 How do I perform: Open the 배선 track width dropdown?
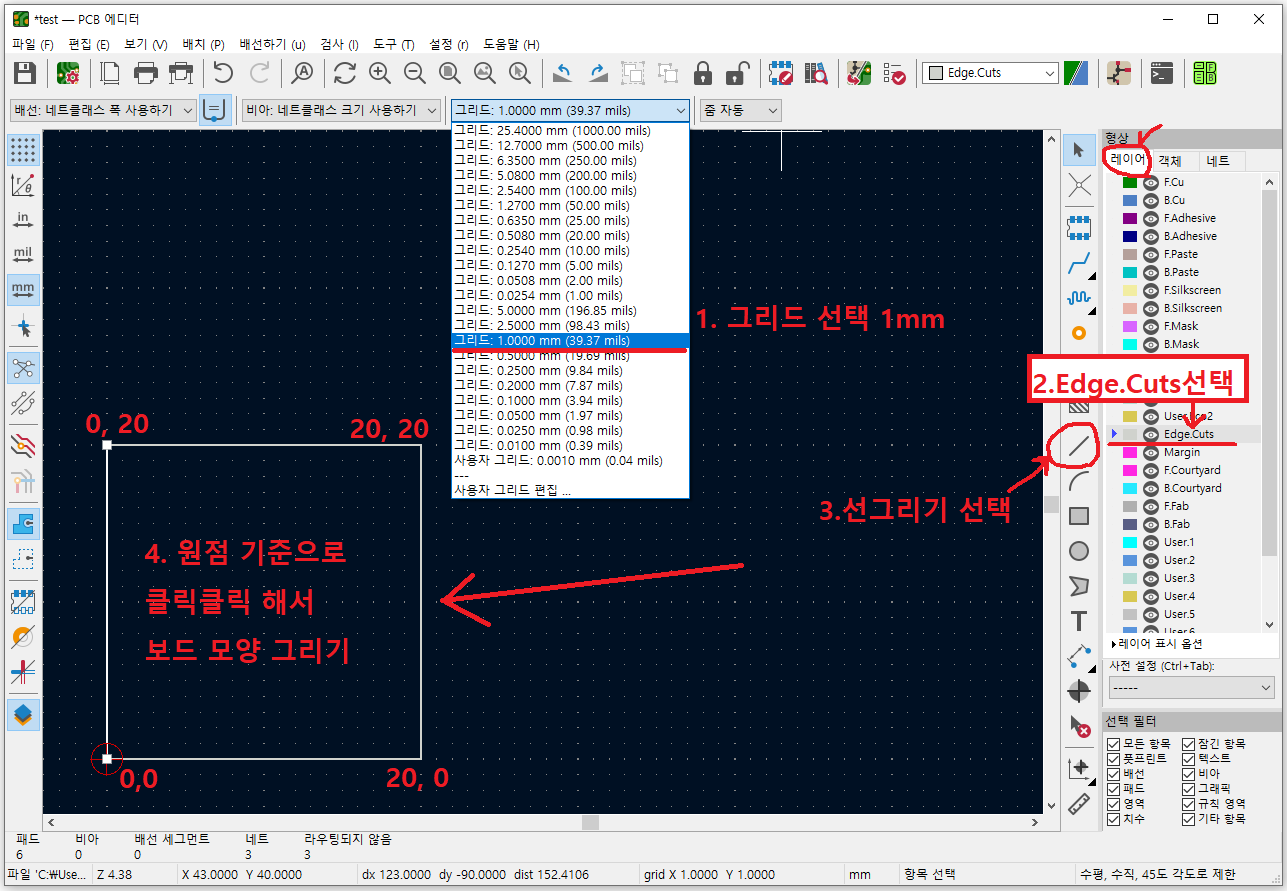point(103,110)
